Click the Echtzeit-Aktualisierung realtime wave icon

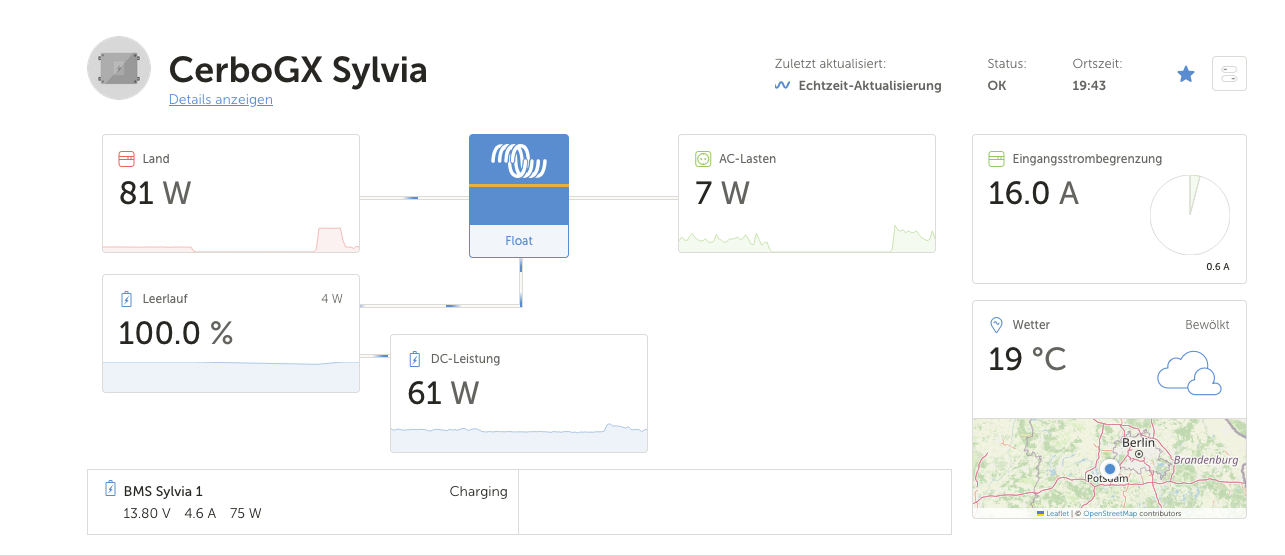pos(783,86)
